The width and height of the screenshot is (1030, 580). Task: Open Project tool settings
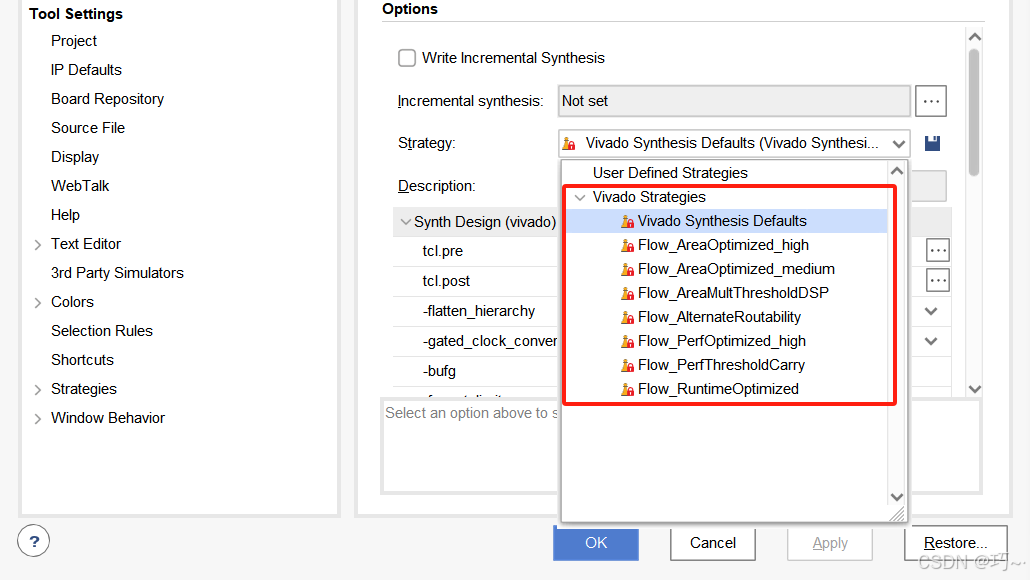[74, 41]
